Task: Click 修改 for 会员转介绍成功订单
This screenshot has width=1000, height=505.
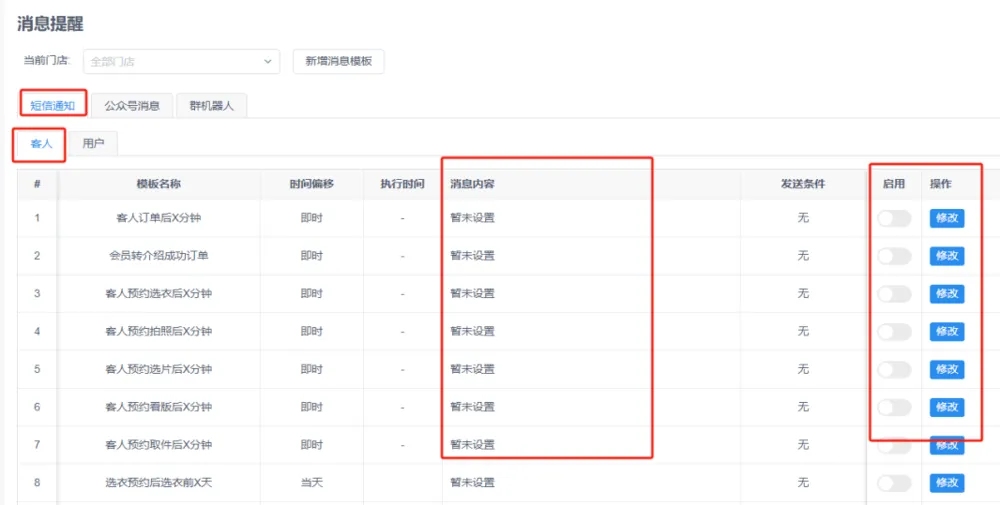Action: pos(946,256)
